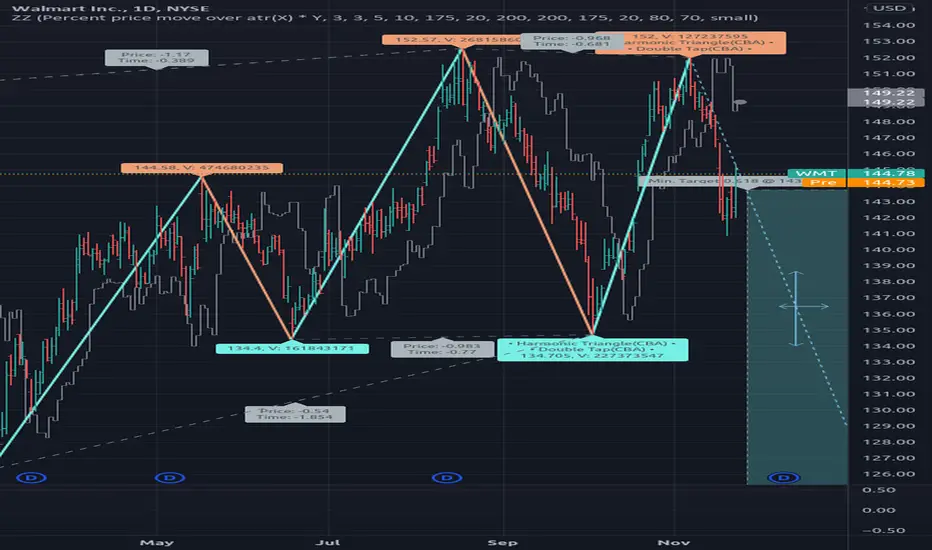
Task: Click the dividend D marker between Jul and Sep
Action: [447, 477]
